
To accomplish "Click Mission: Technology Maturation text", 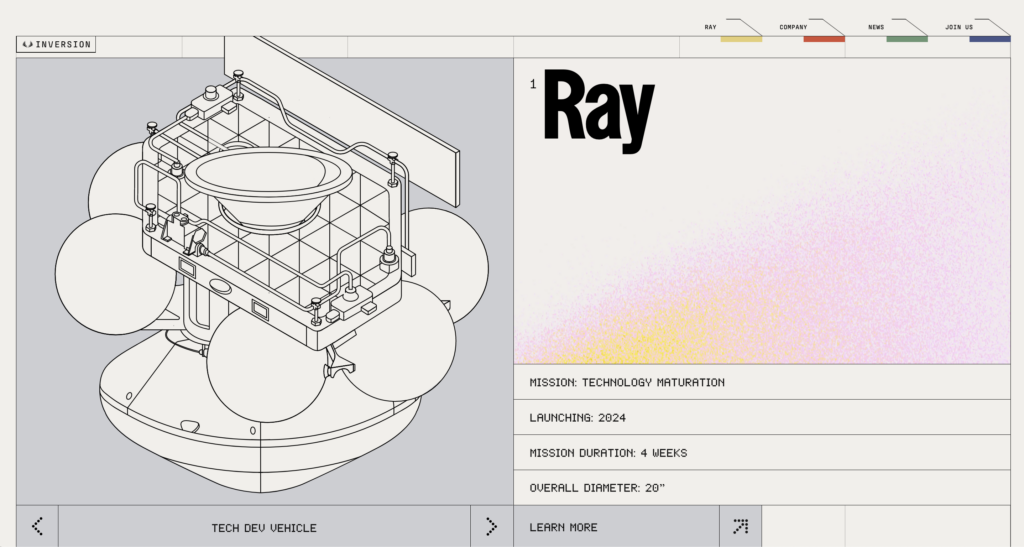I will pyautogui.click(x=627, y=383).
